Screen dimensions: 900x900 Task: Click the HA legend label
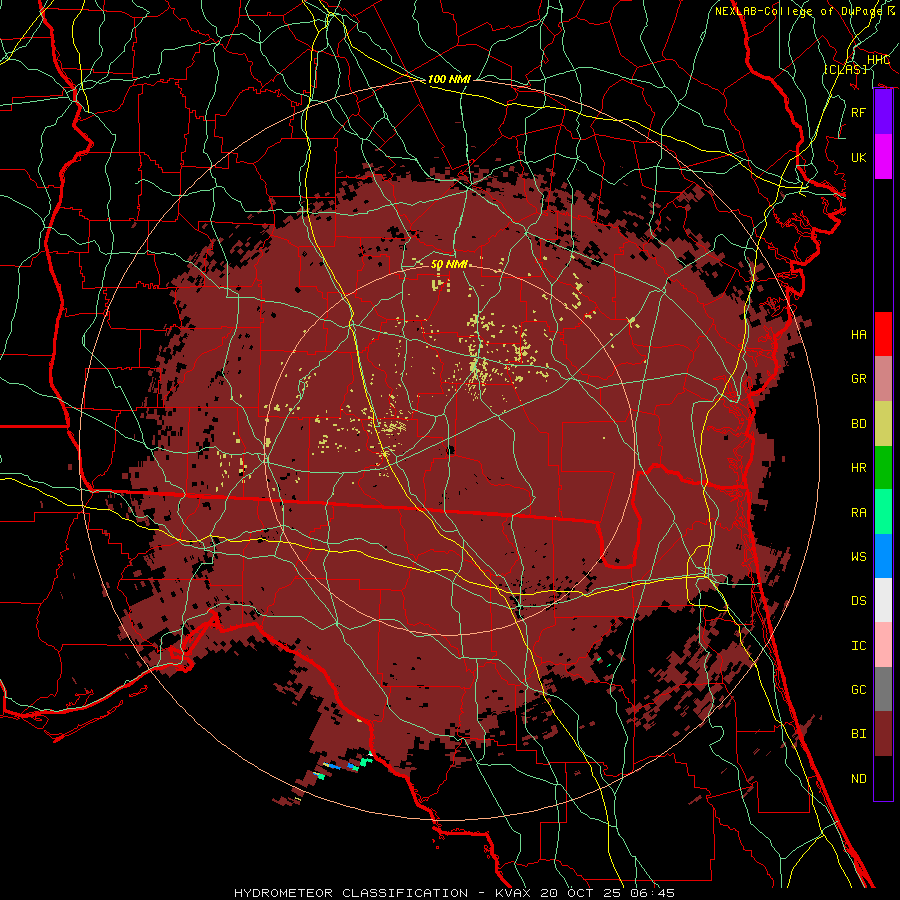point(859,335)
